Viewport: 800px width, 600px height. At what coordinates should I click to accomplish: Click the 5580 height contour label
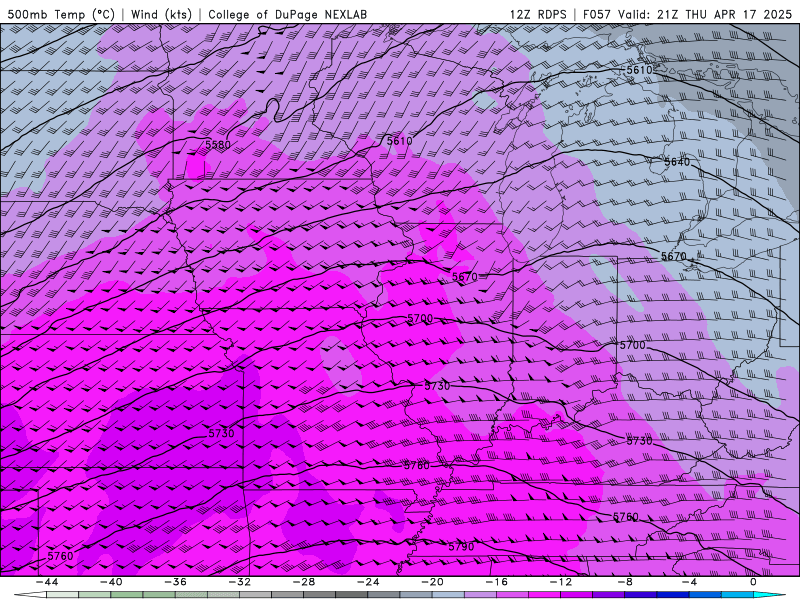[218, 145]
